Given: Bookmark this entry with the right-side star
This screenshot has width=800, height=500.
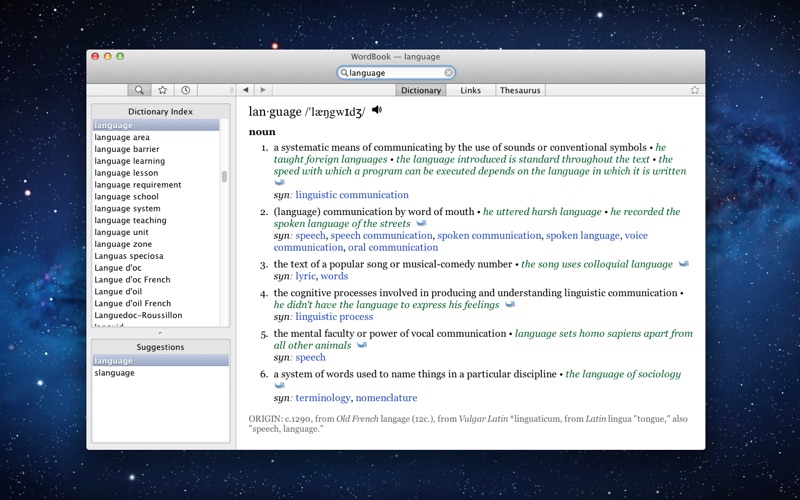Looking at the screenshot, I should pos(694,90).
